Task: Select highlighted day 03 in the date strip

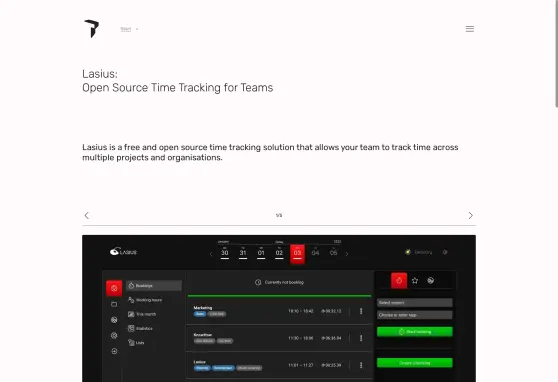Action: pos(297,254)
